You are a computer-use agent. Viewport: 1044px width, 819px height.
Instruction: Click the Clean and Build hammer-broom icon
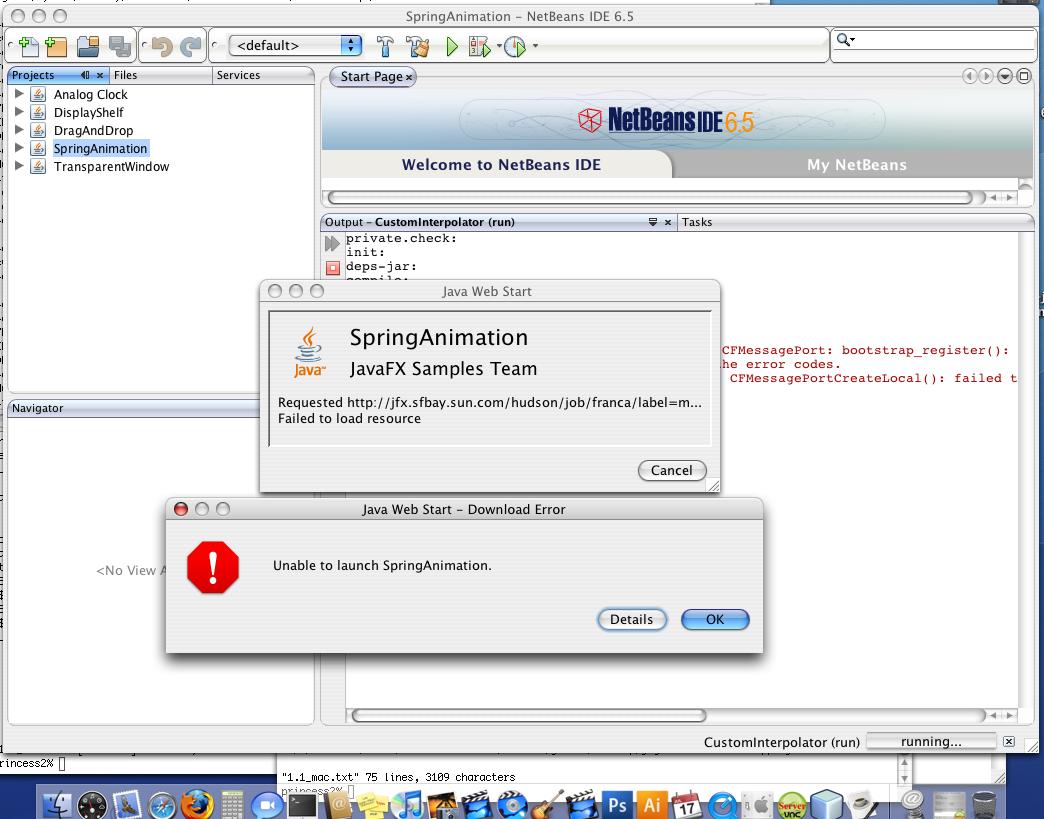(418, 46)
